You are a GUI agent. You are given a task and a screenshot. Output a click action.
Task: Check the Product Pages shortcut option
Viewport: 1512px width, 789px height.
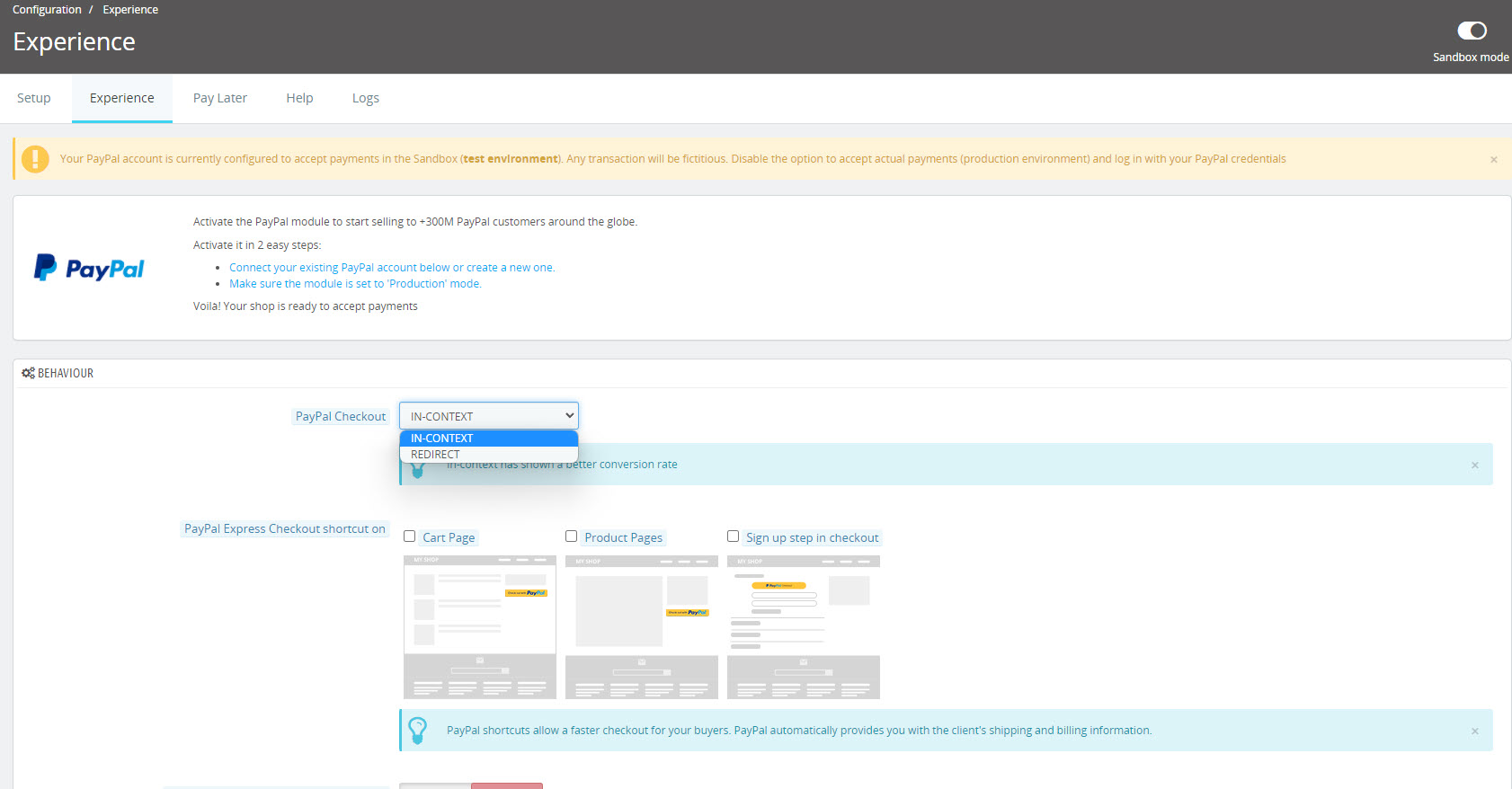pyautogui.click(x=571, y=536)
